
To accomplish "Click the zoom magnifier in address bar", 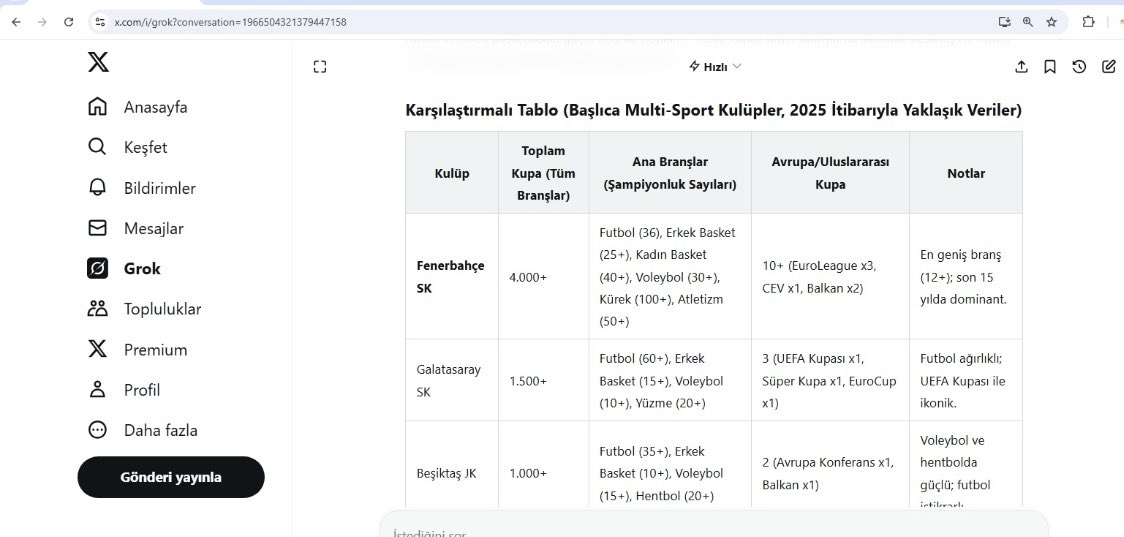I will (1028, 22).
